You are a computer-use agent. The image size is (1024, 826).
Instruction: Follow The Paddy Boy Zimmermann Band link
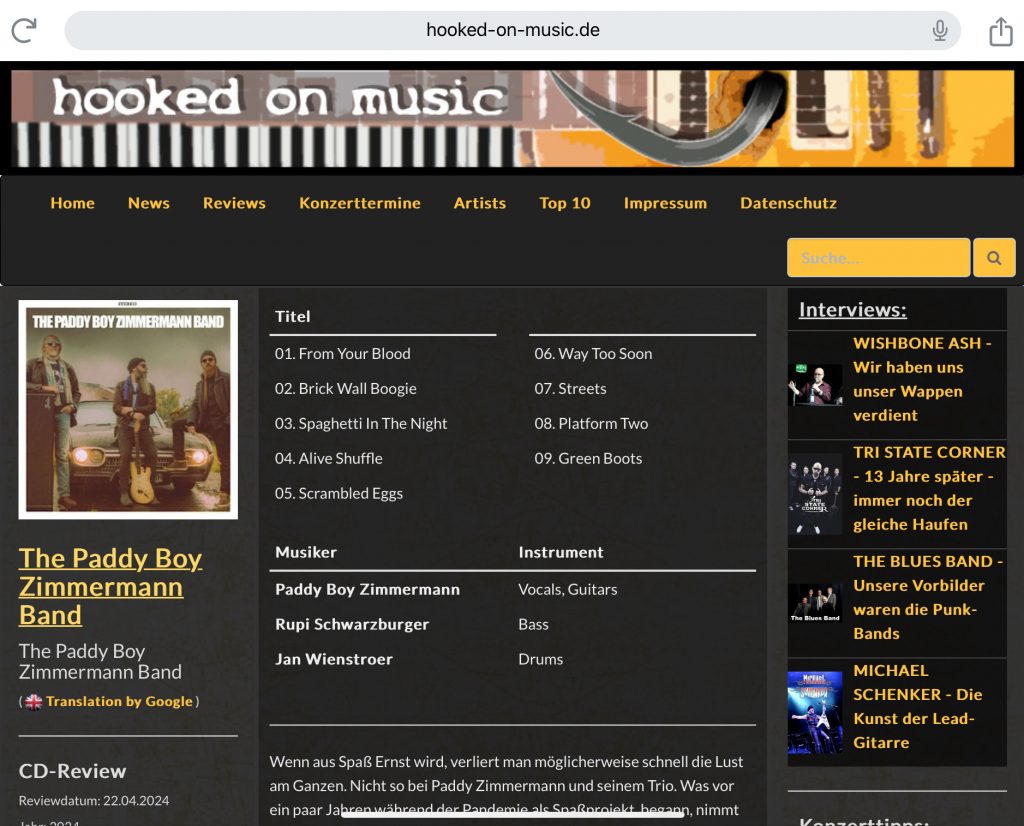point(110,586)
